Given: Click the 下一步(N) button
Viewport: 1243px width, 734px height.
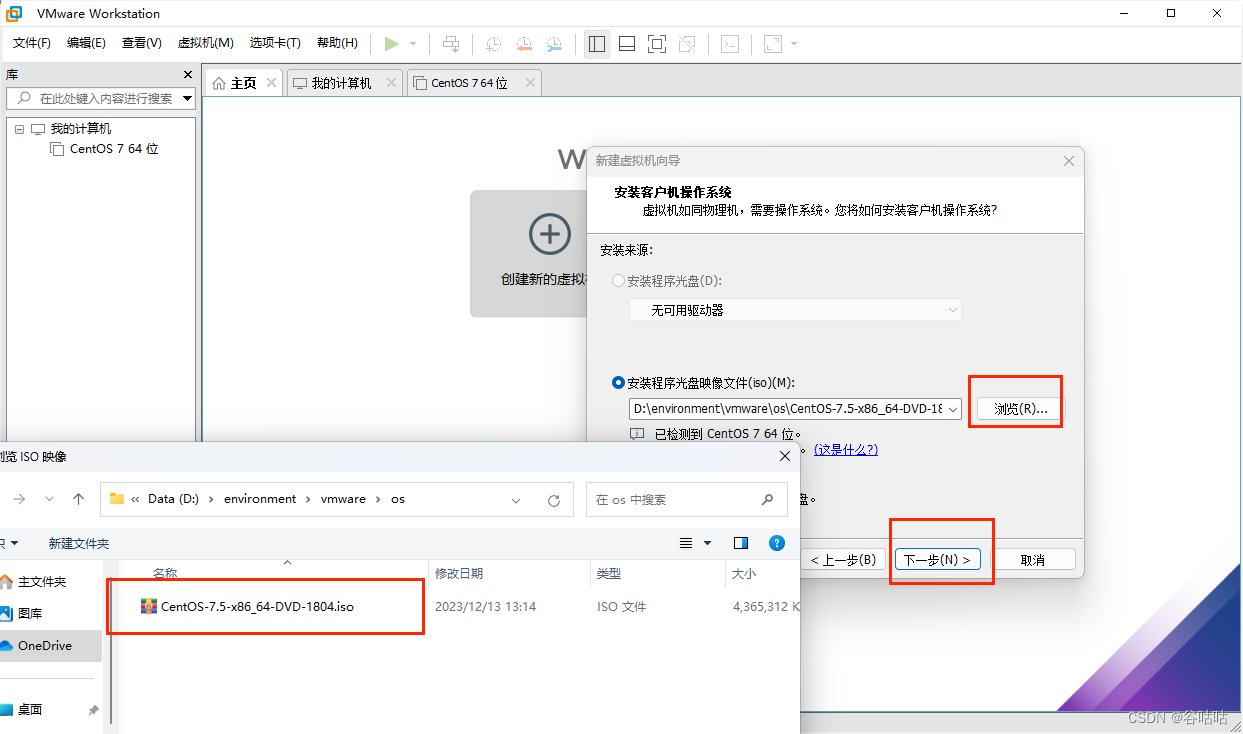Looking at the screenshot, I should [x=938, y=560].
